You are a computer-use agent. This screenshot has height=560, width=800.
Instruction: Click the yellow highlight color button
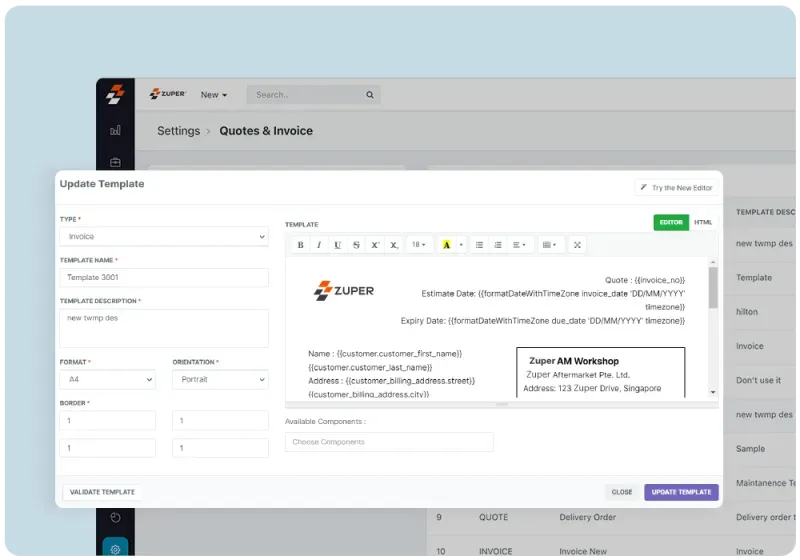point(446,245)
